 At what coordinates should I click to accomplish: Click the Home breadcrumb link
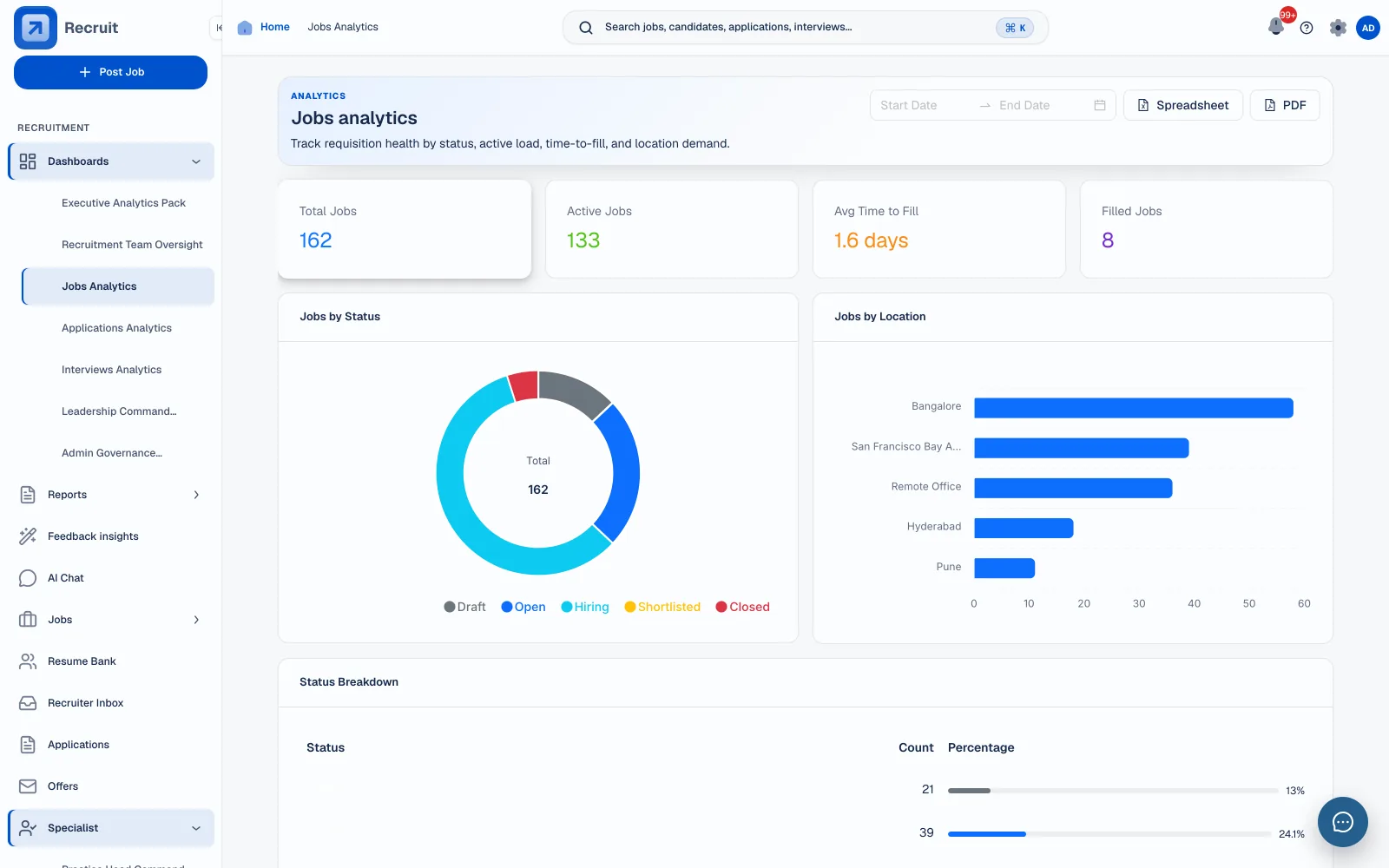coord(275,27)
